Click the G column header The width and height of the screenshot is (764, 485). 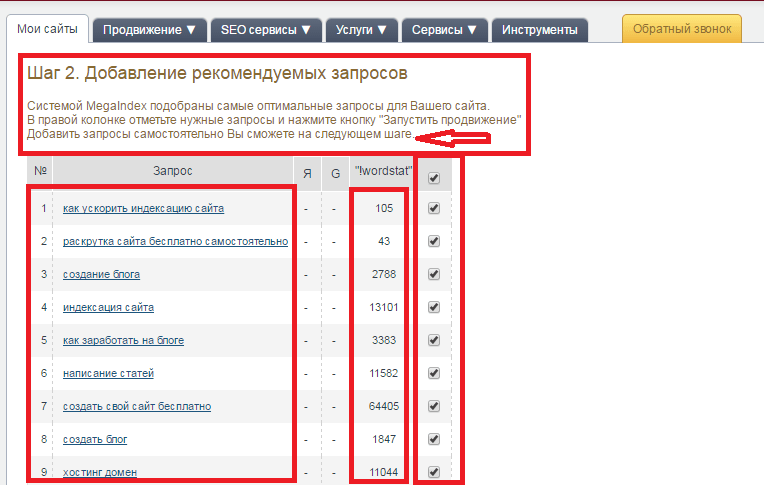335,174
